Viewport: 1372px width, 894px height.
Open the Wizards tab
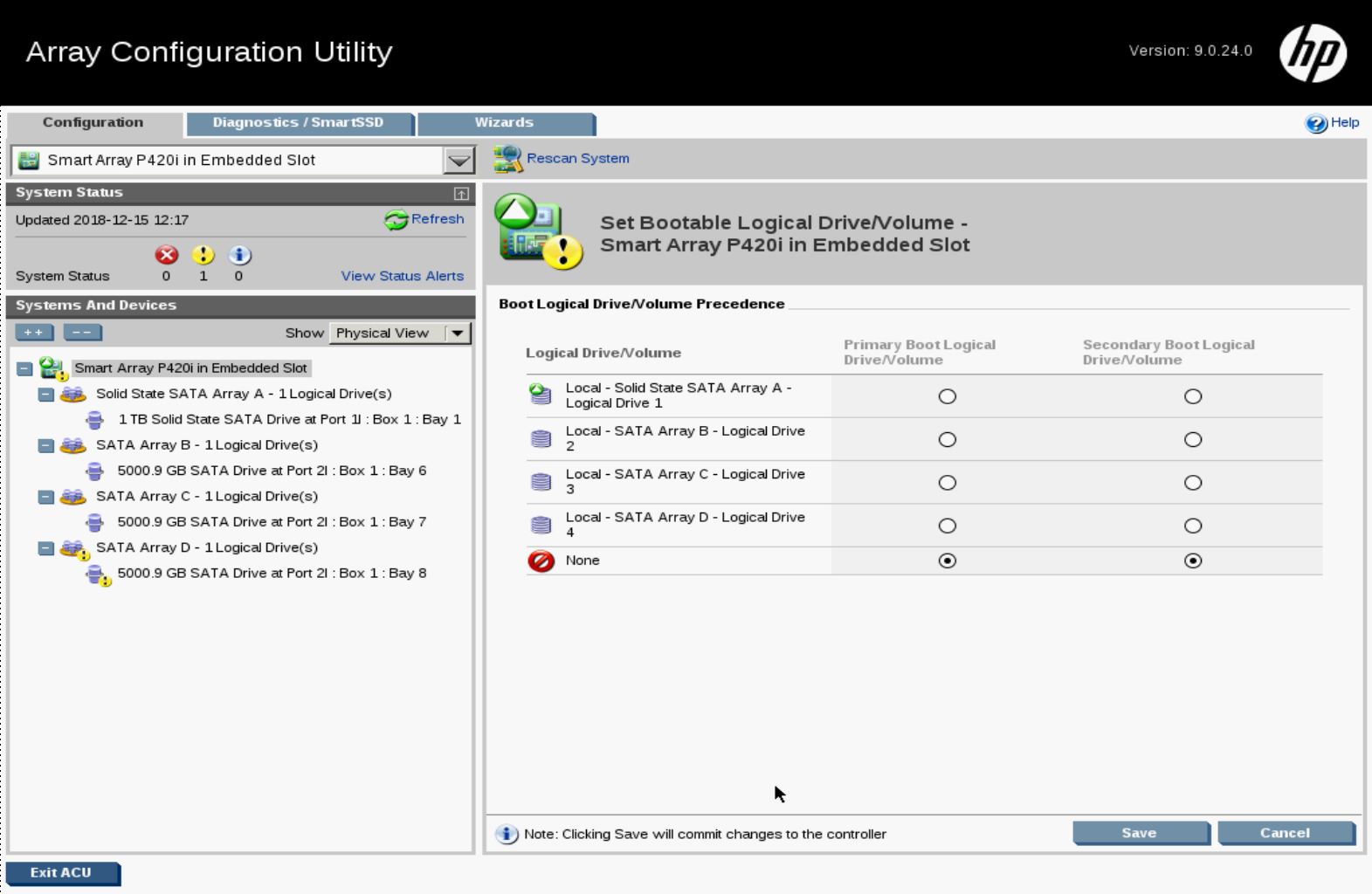point(504,123)
